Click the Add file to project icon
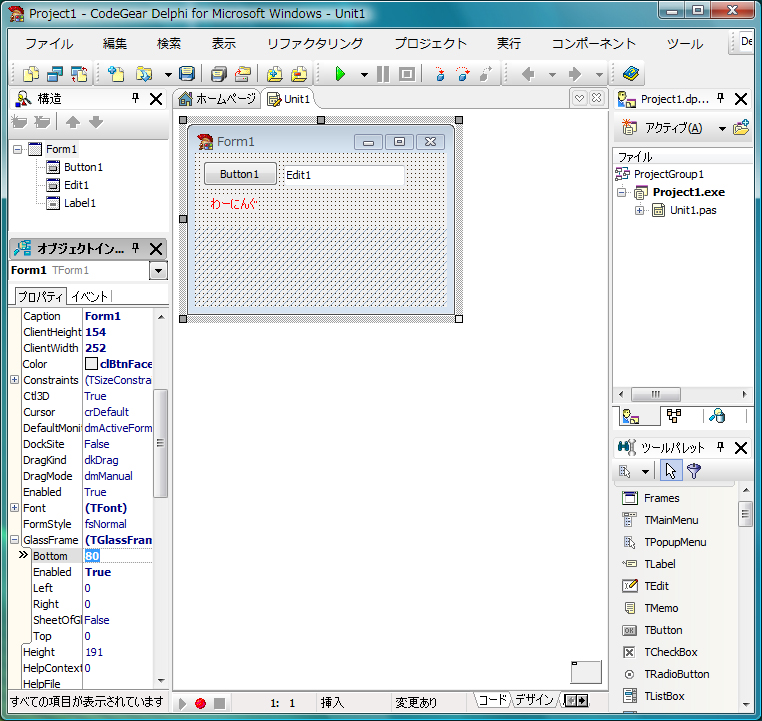This screenshot has width=762, height=721. 275,74
